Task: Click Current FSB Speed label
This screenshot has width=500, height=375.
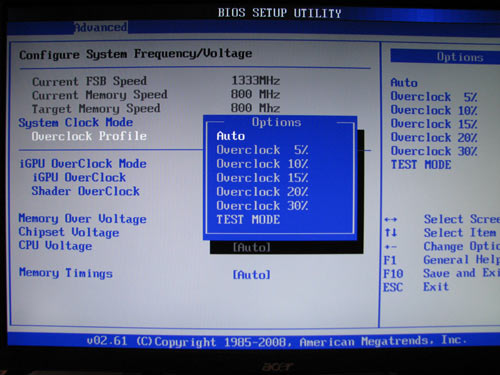Action: click(89, 81)
